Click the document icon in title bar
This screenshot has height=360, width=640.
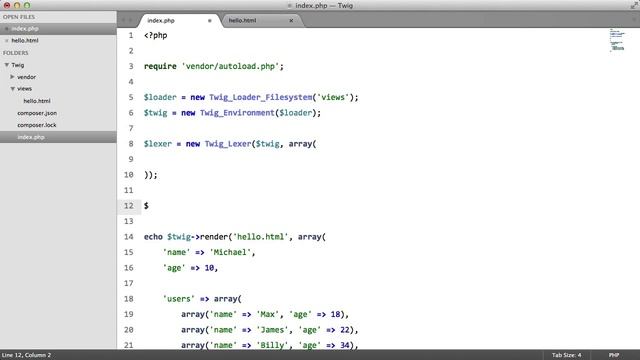tap(290, 6)
